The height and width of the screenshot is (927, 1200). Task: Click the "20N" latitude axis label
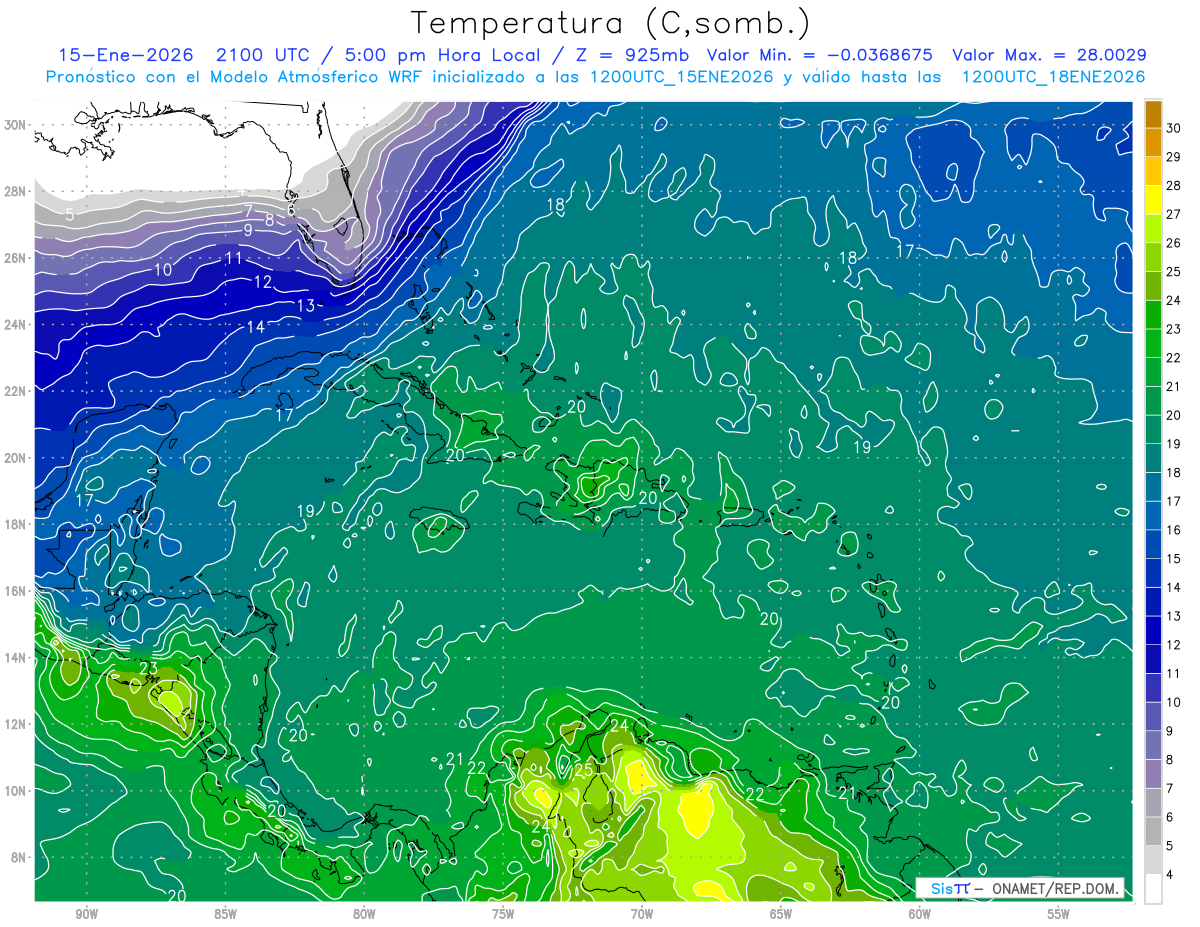[15, 458]
